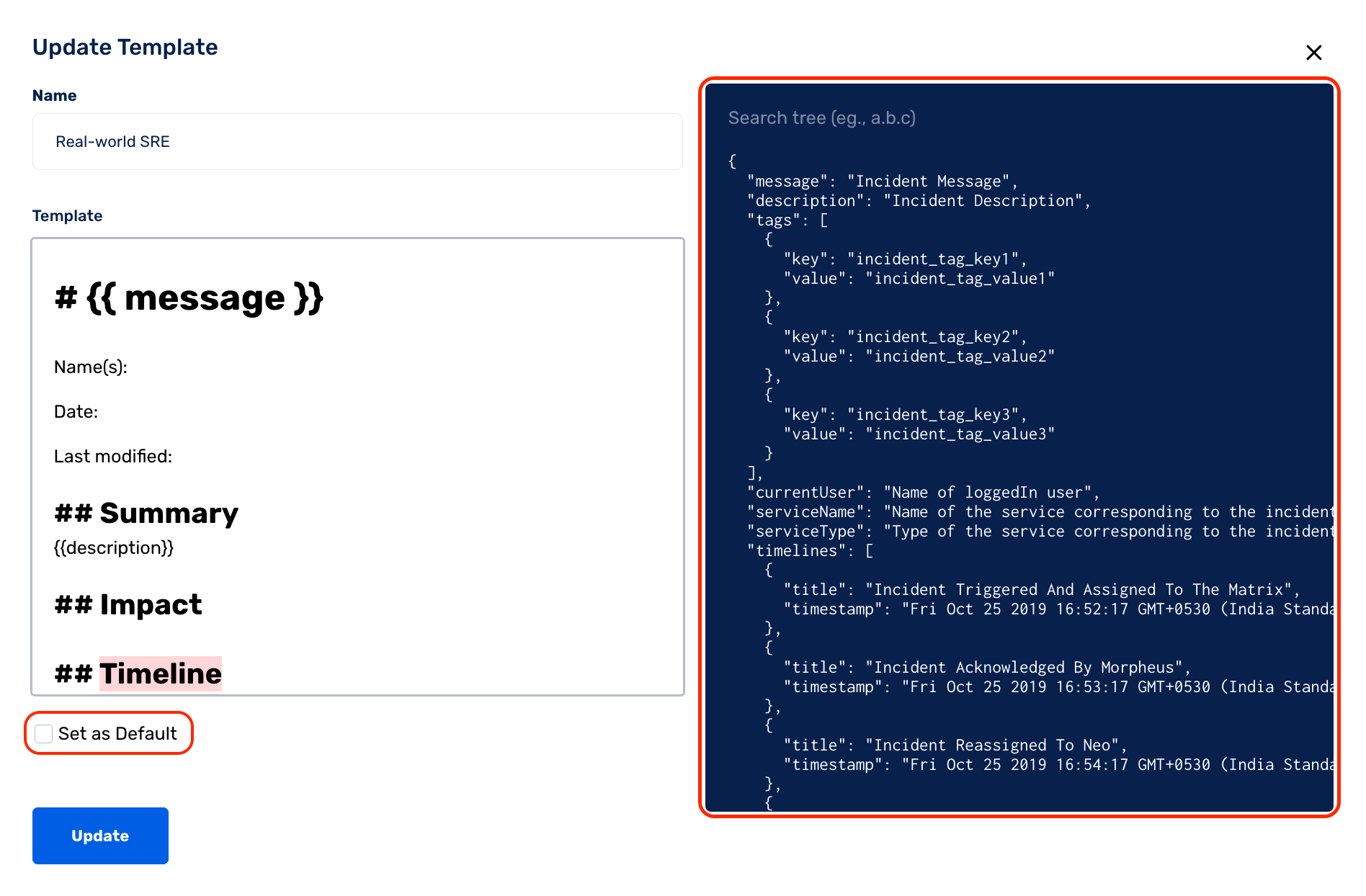Edit the Name field containing Real-world SRE
The height and width of the screenshot is (896, 1366).
click(x=357, y=141)
